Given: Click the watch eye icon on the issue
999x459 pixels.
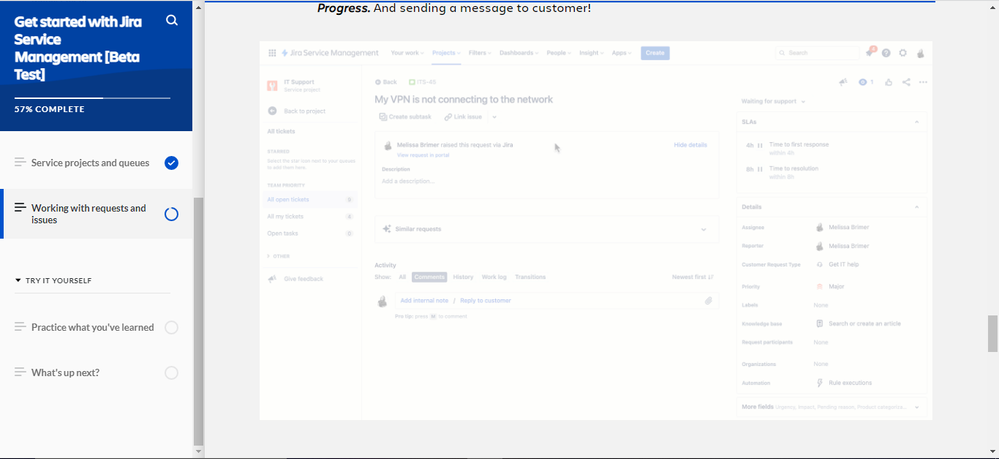Looking at the screenshot, I should [863, 82].
